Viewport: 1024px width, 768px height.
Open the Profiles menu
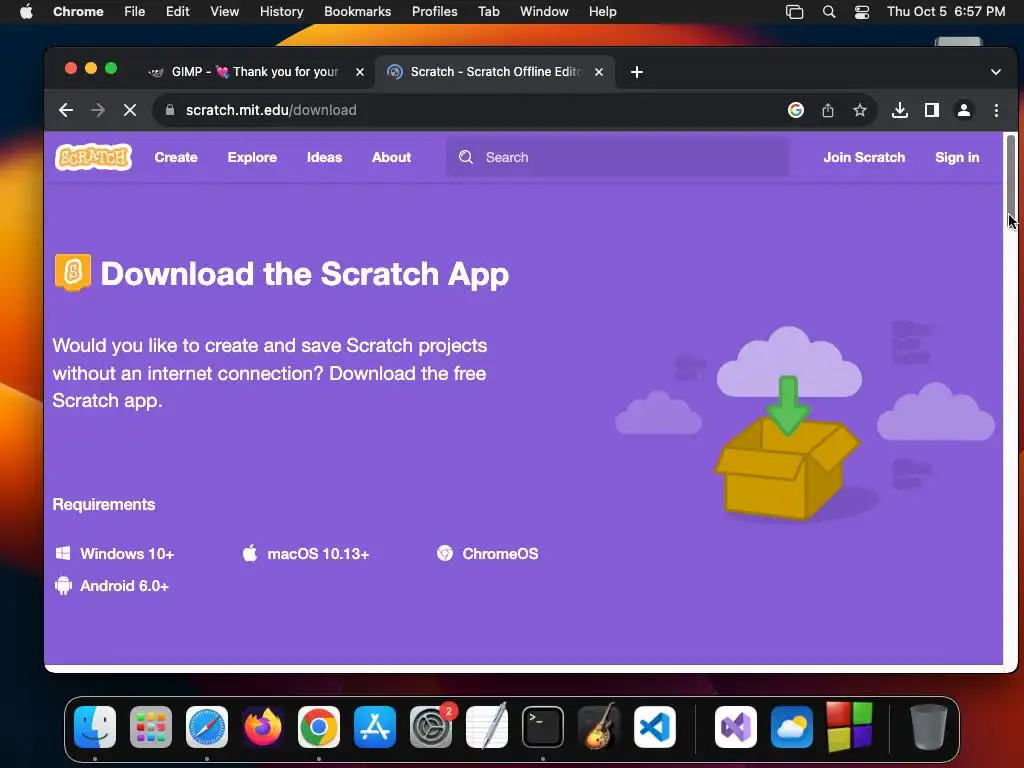pyautogui.click(x=435, y=12)
